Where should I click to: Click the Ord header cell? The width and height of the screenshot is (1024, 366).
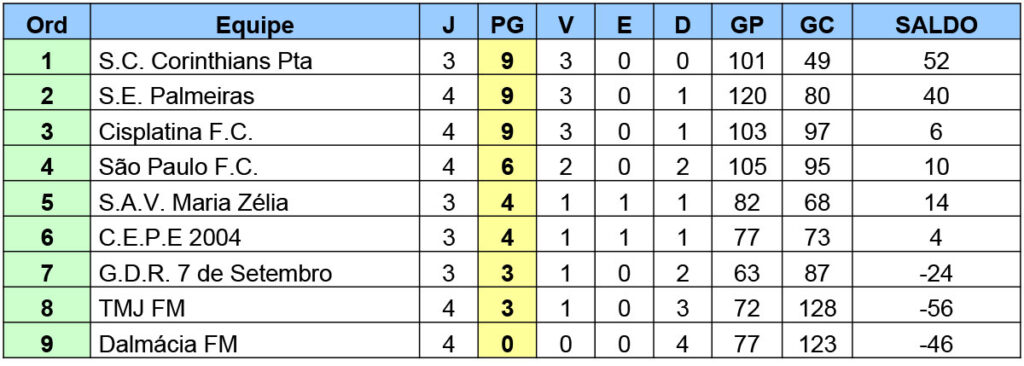tap(46, 25)
